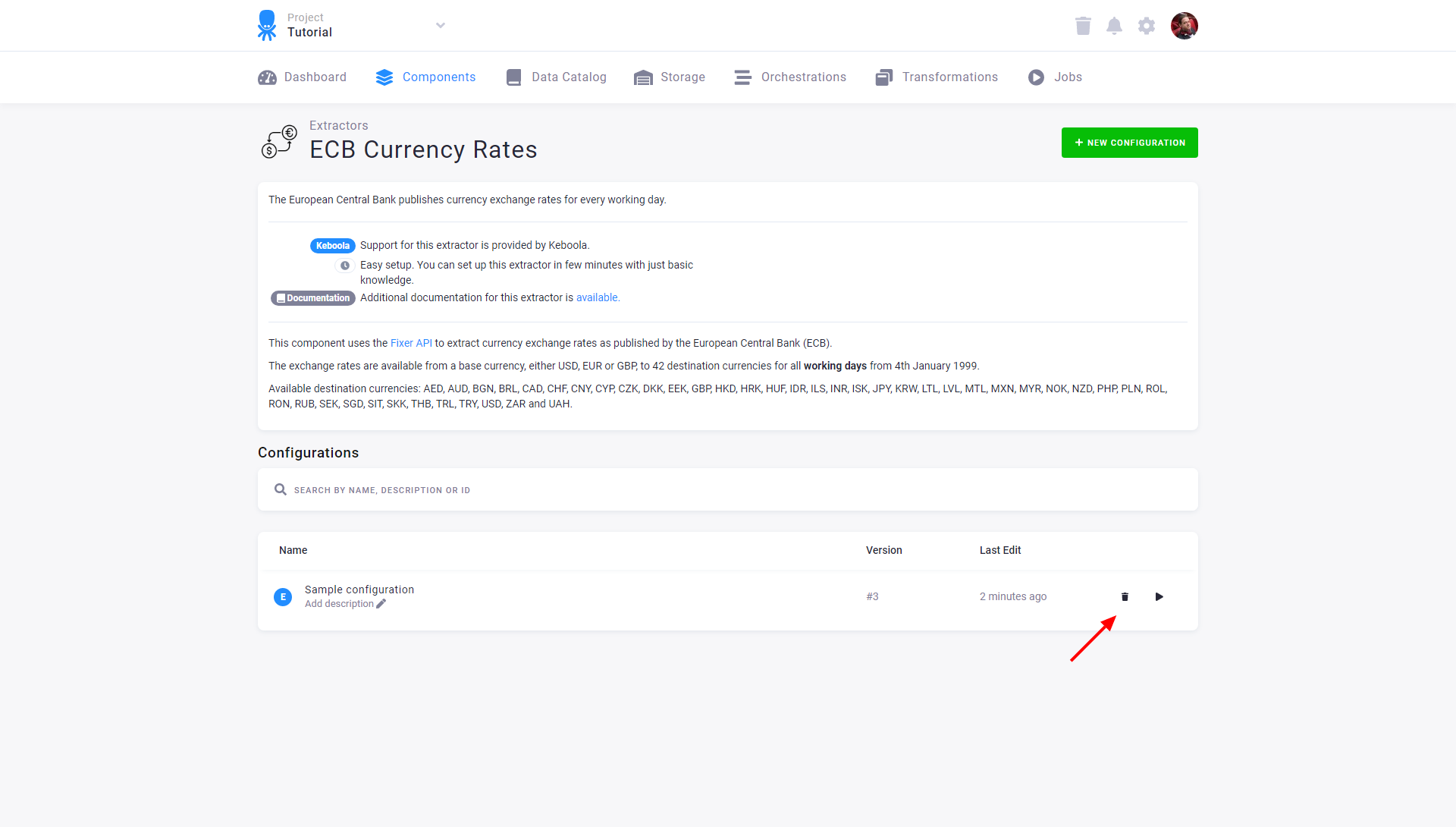Open the user avatar menu
The image size is (1456, 827).
[x=1185, y=26]
